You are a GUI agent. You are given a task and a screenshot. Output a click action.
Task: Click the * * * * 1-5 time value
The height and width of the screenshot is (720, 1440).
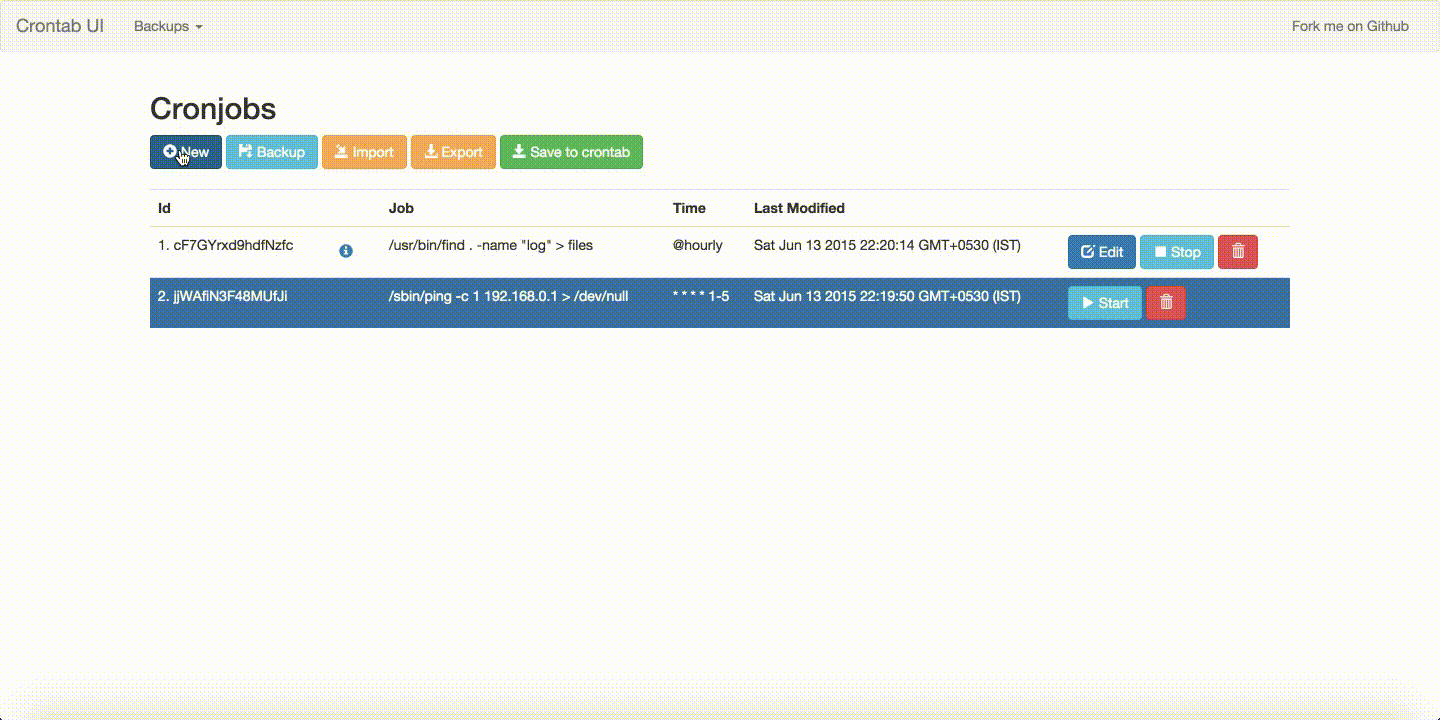coord(701,296)
